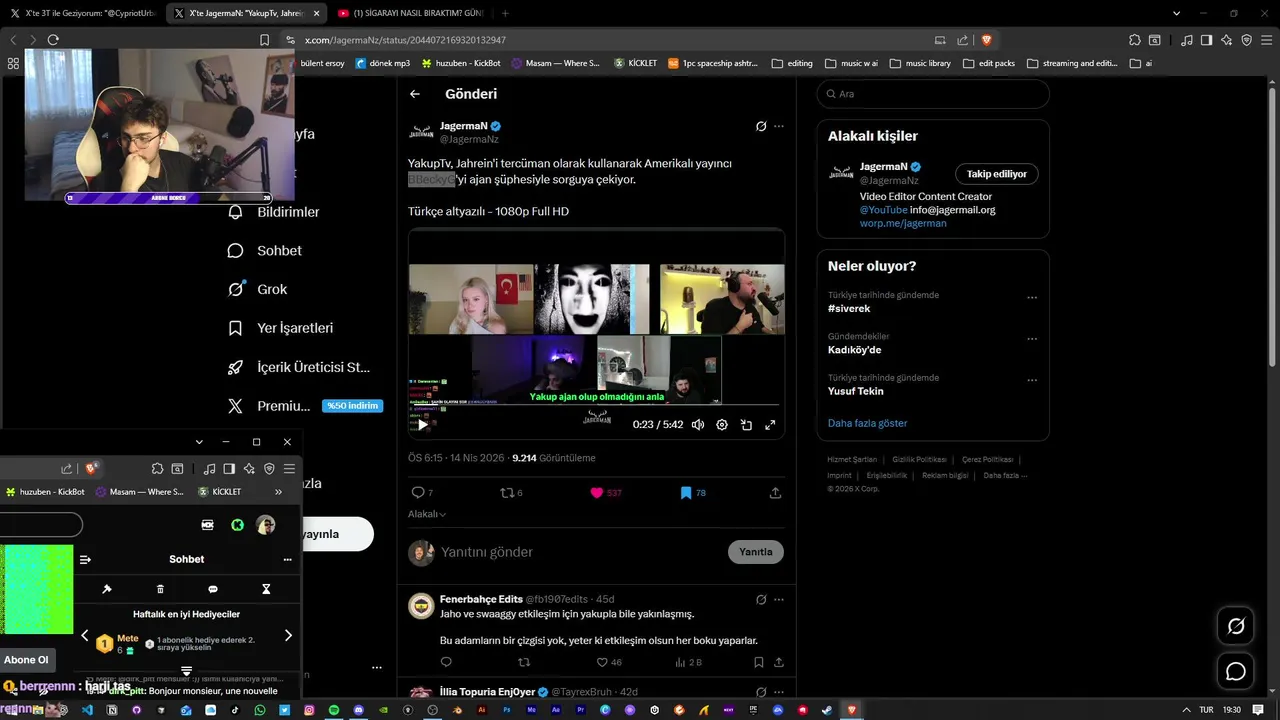Open the streaming and editing bookmark folder
This screenshot has height=720, width=1280.
[1072, 63]
